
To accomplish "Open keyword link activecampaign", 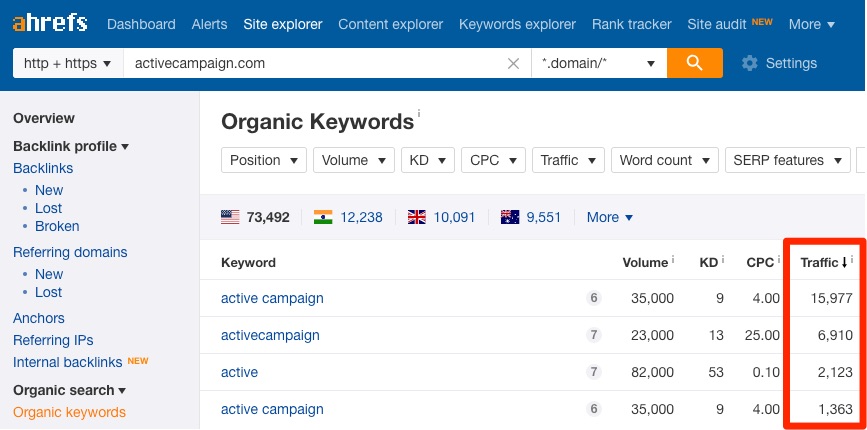I will (270, 335).
